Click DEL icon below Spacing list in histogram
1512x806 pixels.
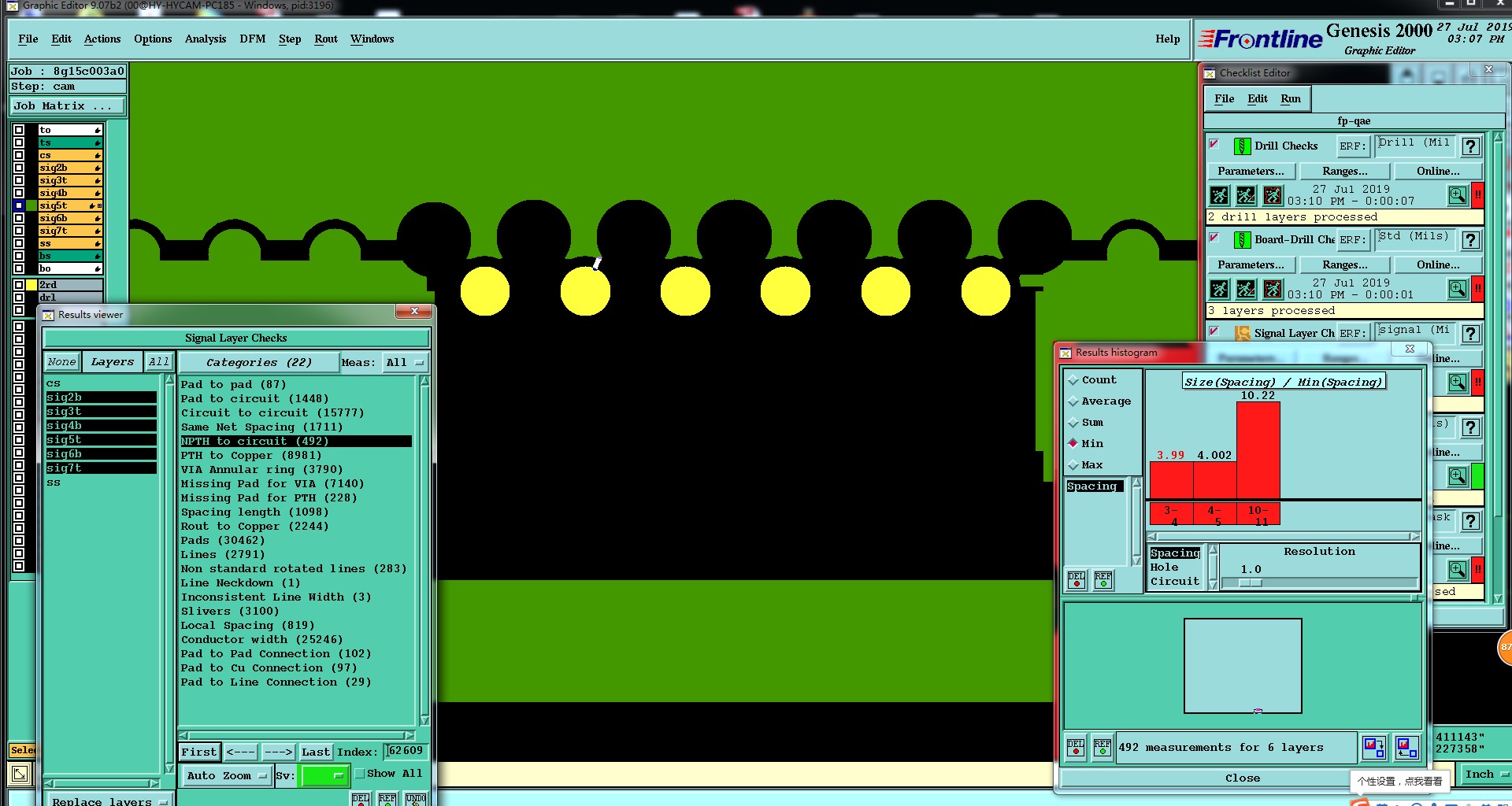(1077, 580)
